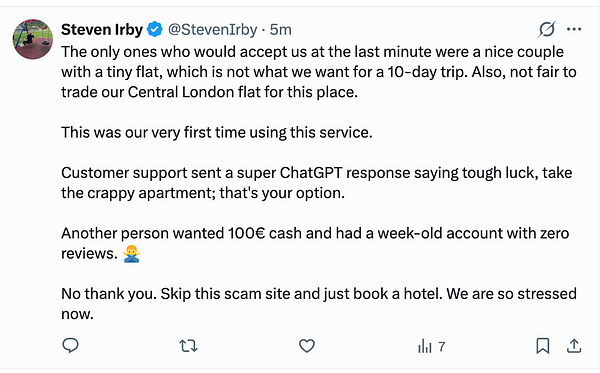
Task: Click the display name Steven Irby
Action: 102,29
